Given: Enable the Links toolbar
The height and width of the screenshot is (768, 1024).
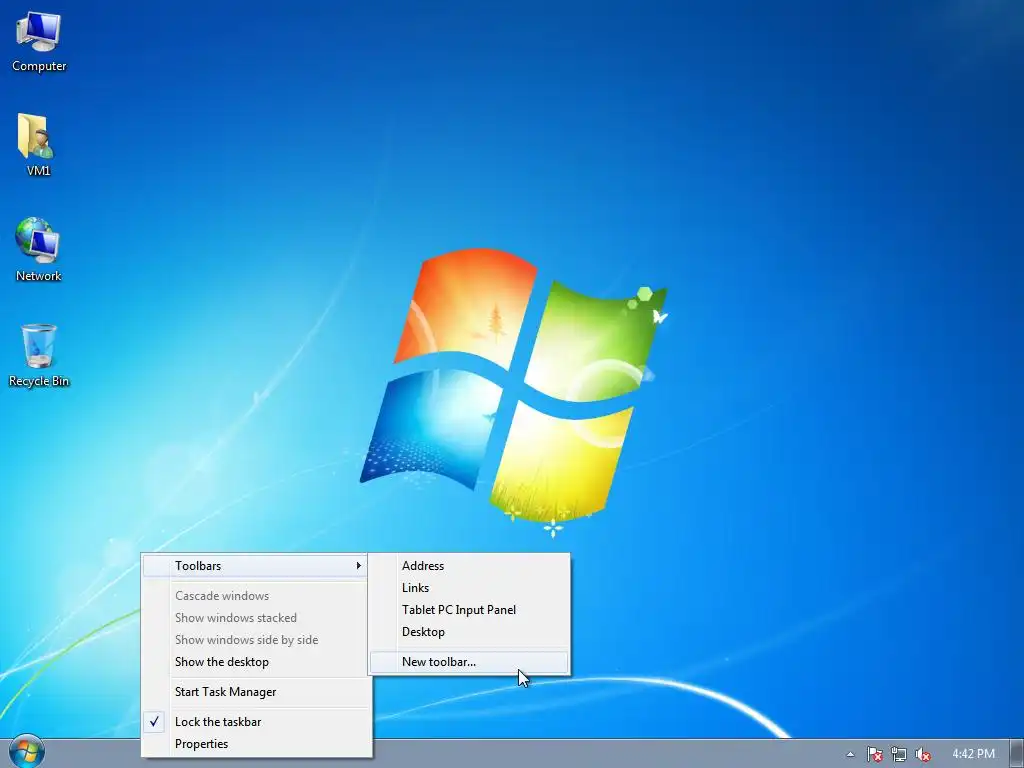Looking at the screenshot, I should coord(469,588).
